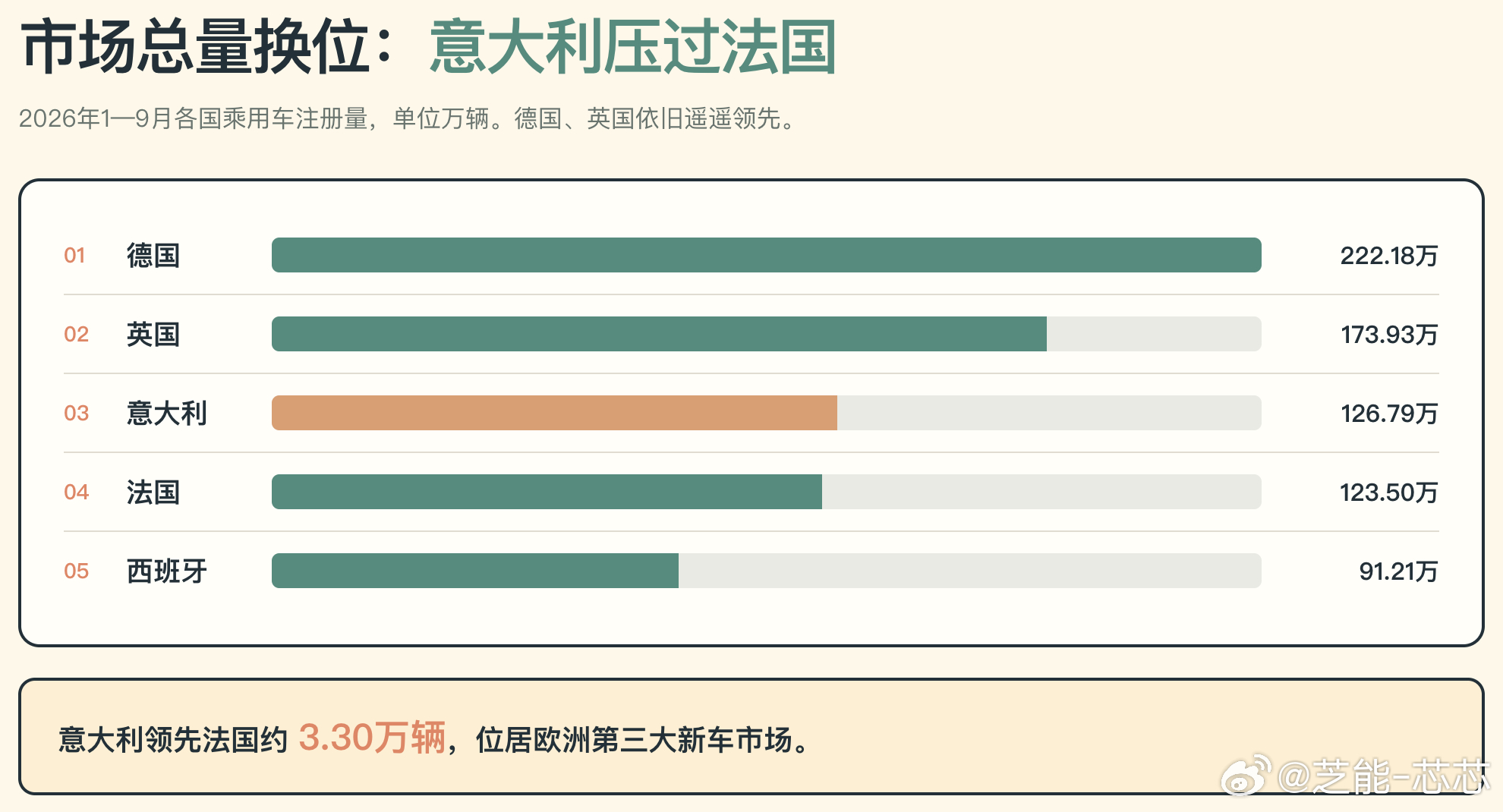
Task: Click the green bar in the 德国 row
Action: click(x=767, y=255)
